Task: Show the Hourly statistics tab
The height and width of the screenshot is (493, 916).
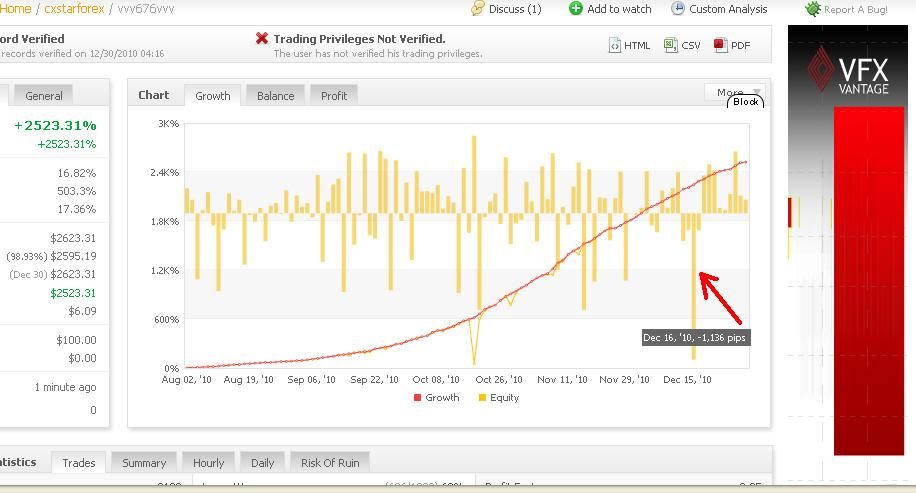Action: pyautogui.click(x=208, y=463)
